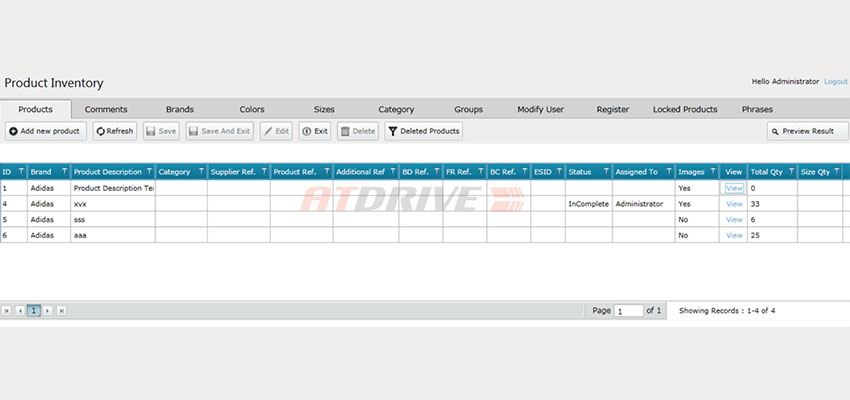Select page 1 in the pager
Image resolution: width=850 pixels, height=400 pixels.
(x=34, y=311)
